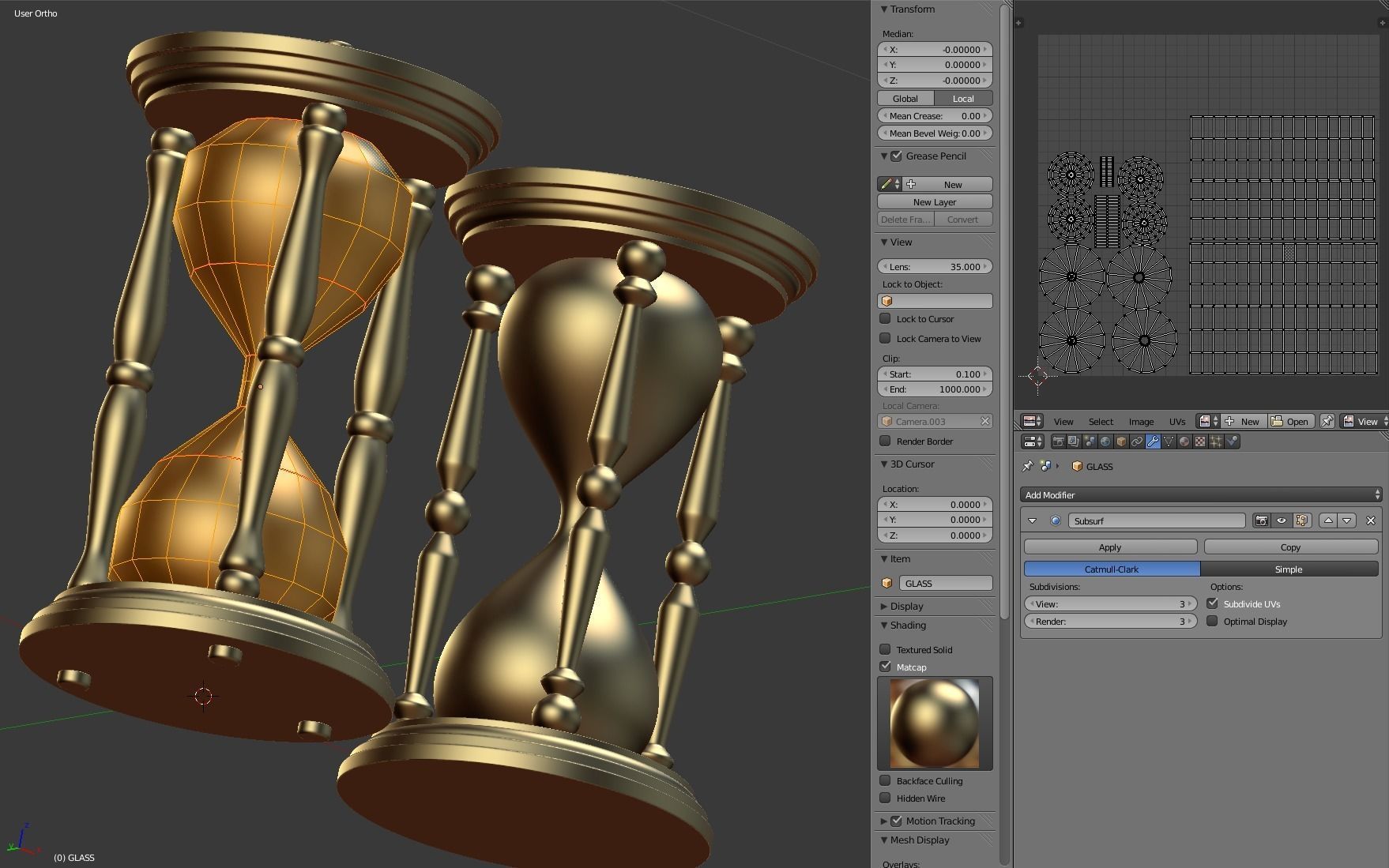Open the World properties tab (globe icon)

(x=1105, y=442)
